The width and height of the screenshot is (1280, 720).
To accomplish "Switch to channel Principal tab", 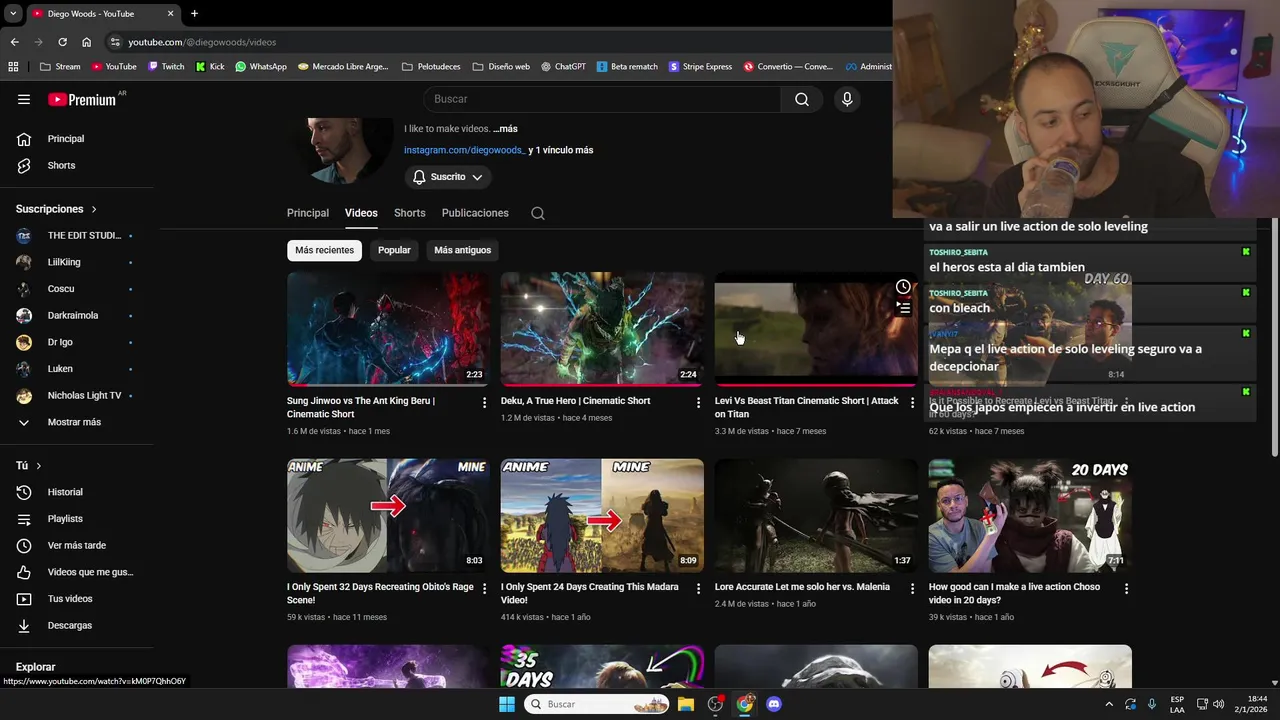I will 308,213.
